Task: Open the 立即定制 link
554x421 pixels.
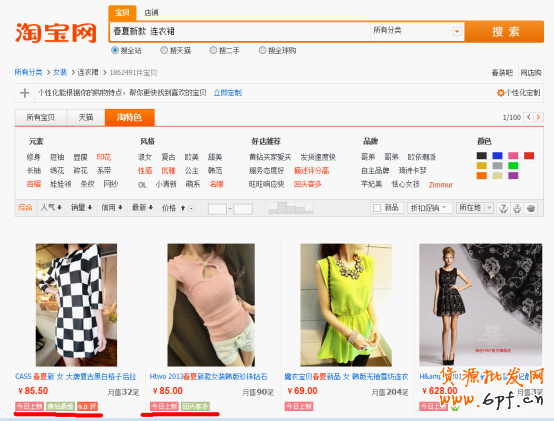Action: tap(228, 93)
